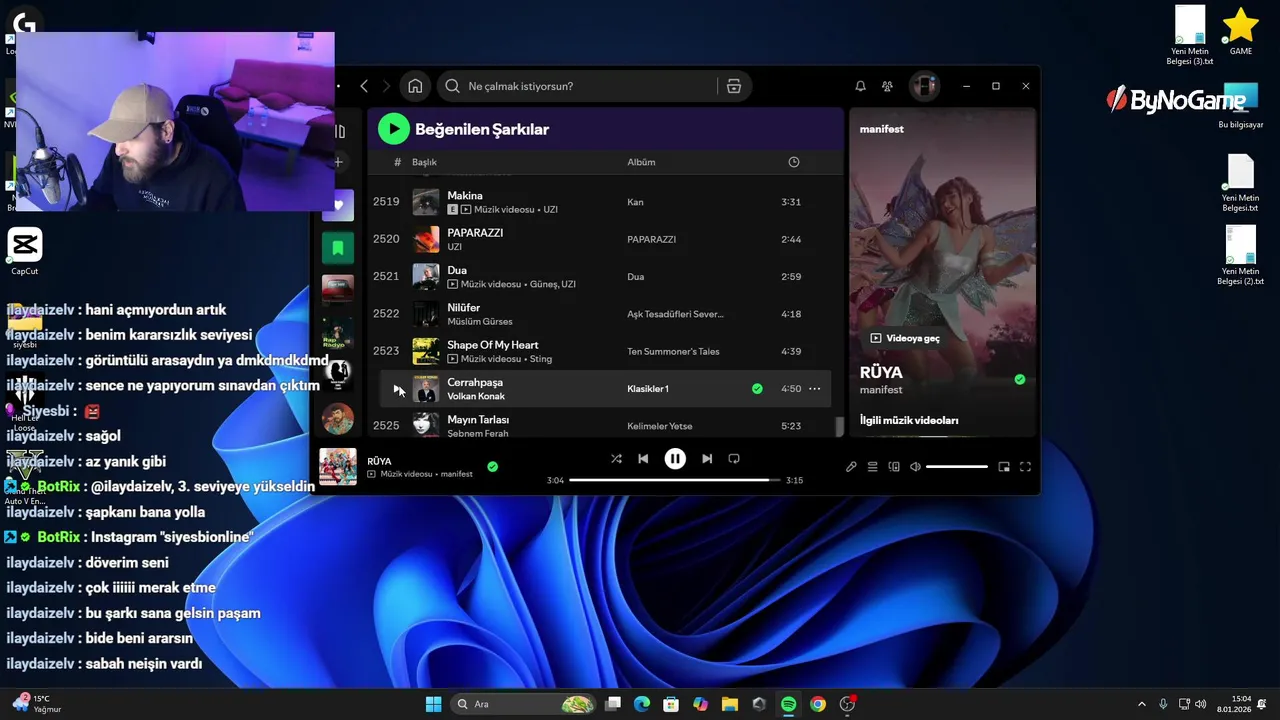Toggle liked checkmark on Cerrahpaşa row
This screenshot has width=1280, height=720.
point(757,388)
